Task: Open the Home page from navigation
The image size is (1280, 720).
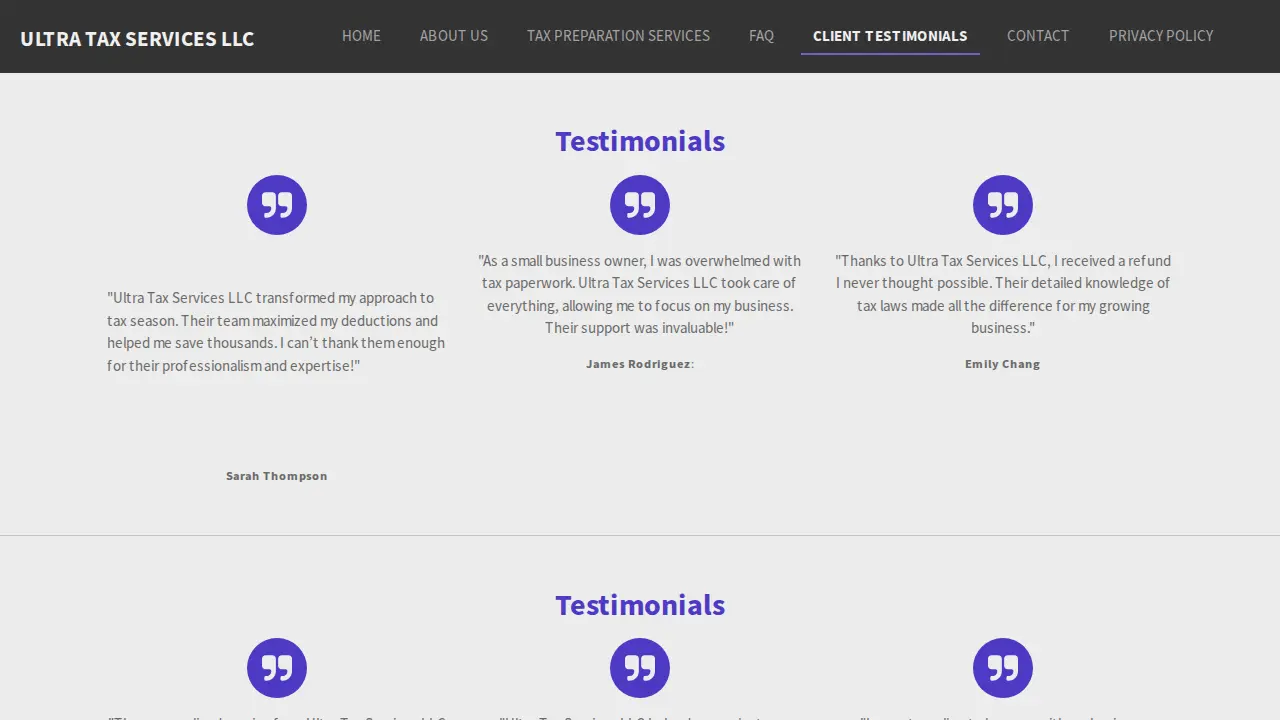Action: pos(361,36)
